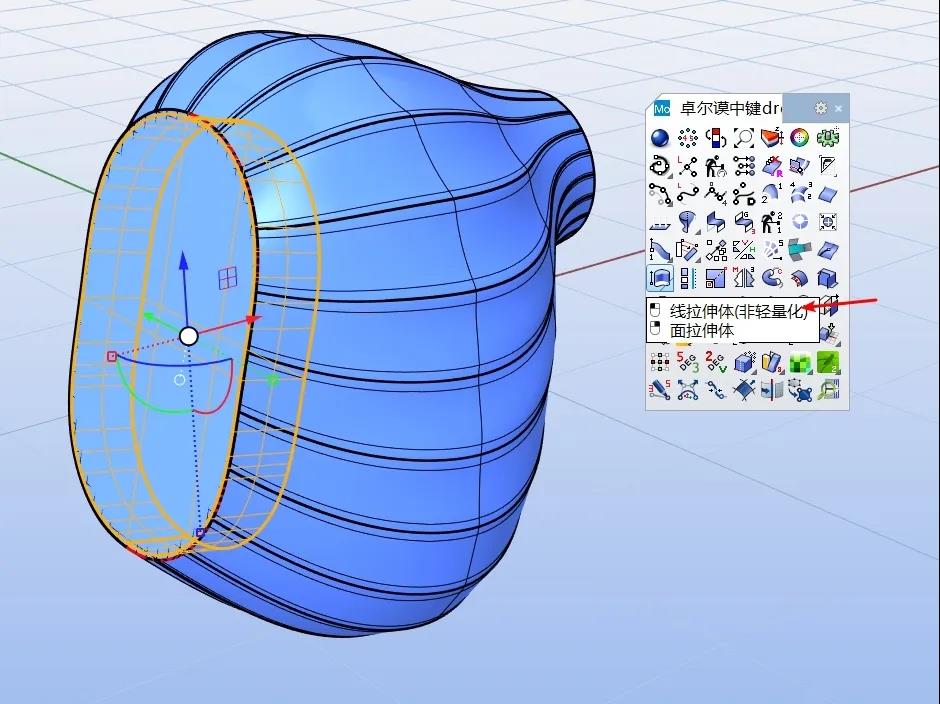Click the red-white-blue flip arrows icon
The width and height of the screenshot is (940, 704).
coord(716,138)
